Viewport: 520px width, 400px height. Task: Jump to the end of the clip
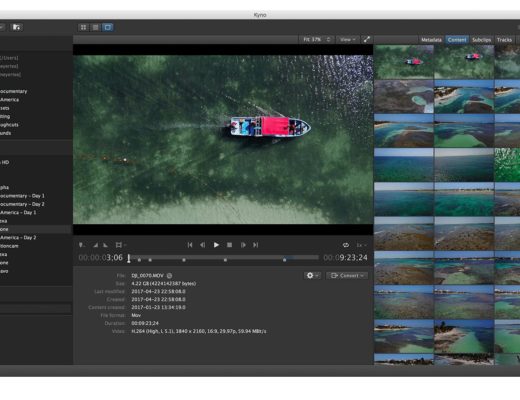coord(255,245)
